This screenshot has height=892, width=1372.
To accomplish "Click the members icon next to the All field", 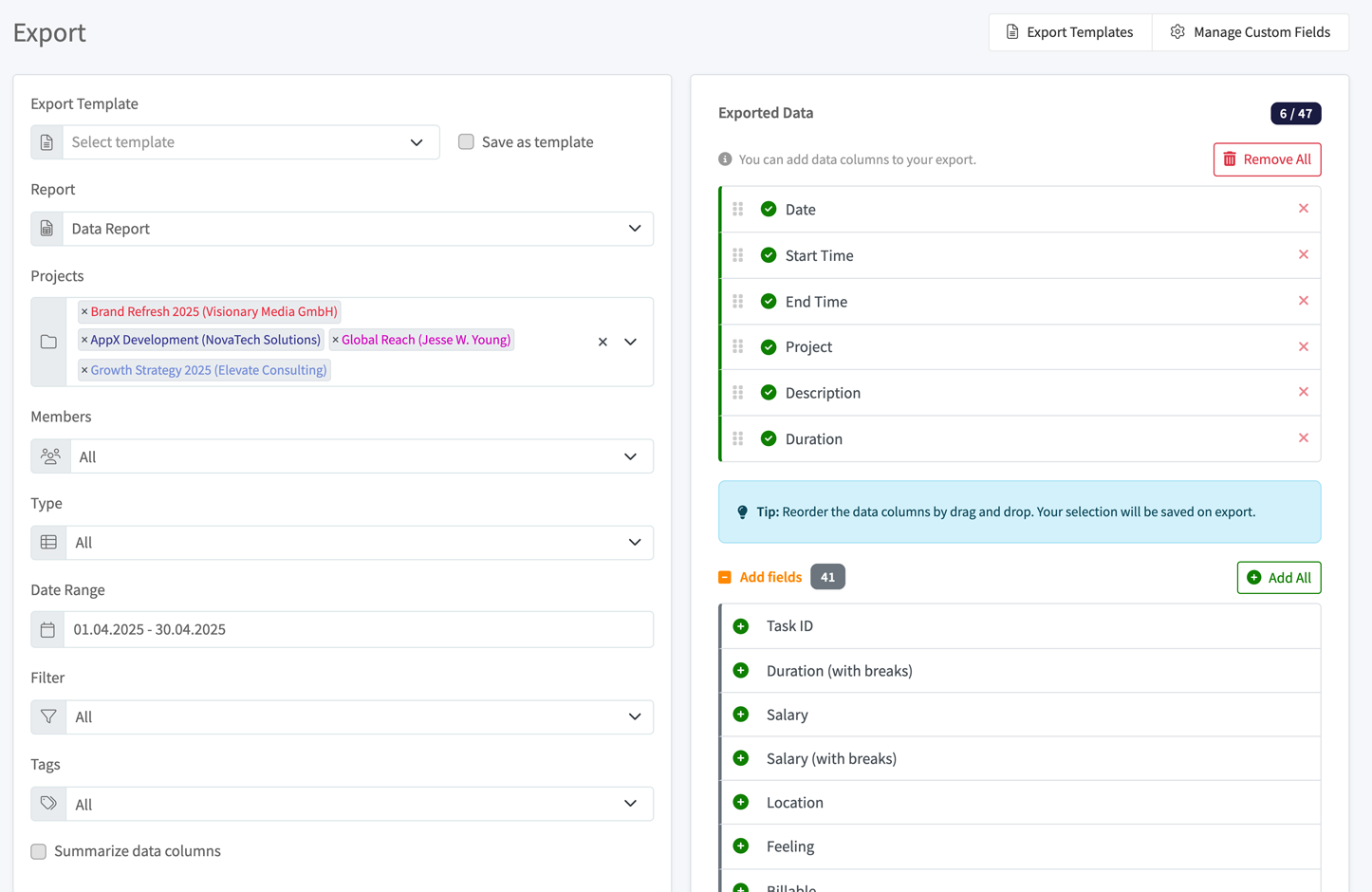I will point(48,456).
